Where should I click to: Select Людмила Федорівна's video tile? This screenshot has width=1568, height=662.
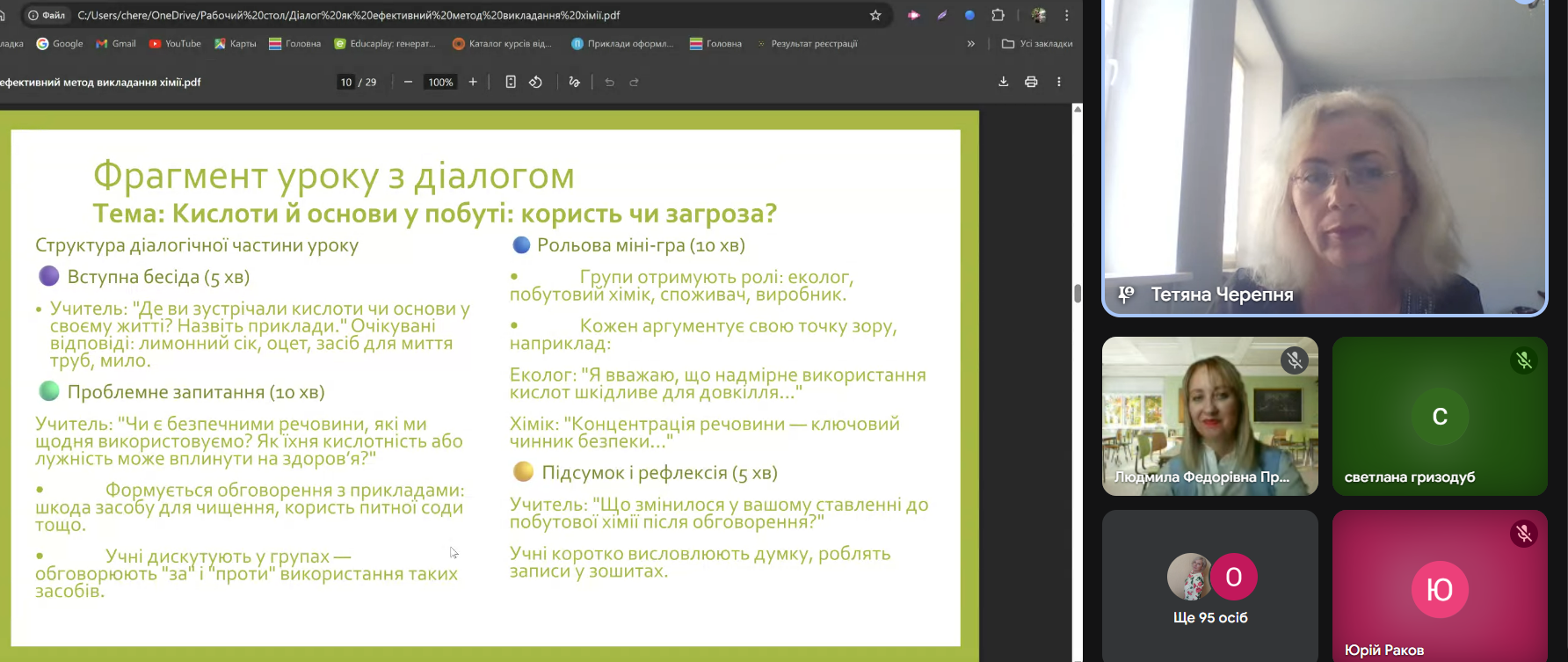pyautogui.click(x=1210, y=416)
